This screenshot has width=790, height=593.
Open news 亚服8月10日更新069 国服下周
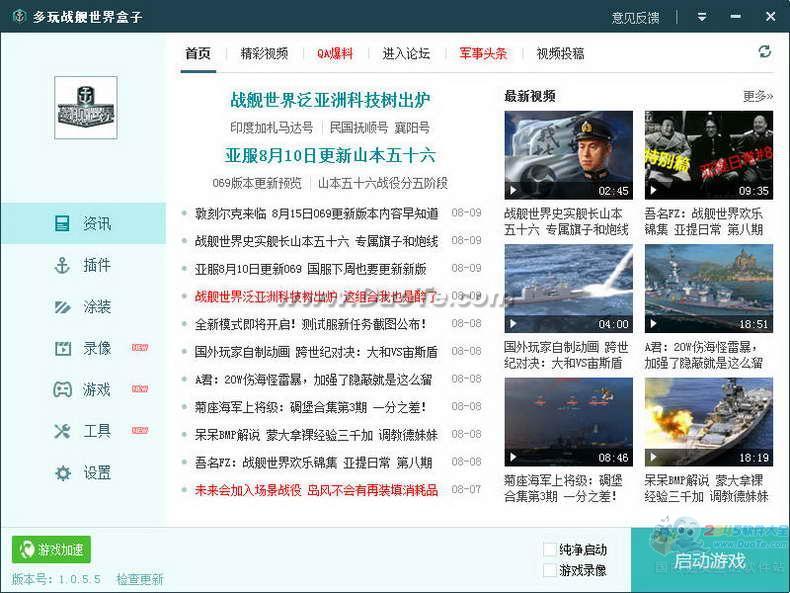[x=310, y=269]
